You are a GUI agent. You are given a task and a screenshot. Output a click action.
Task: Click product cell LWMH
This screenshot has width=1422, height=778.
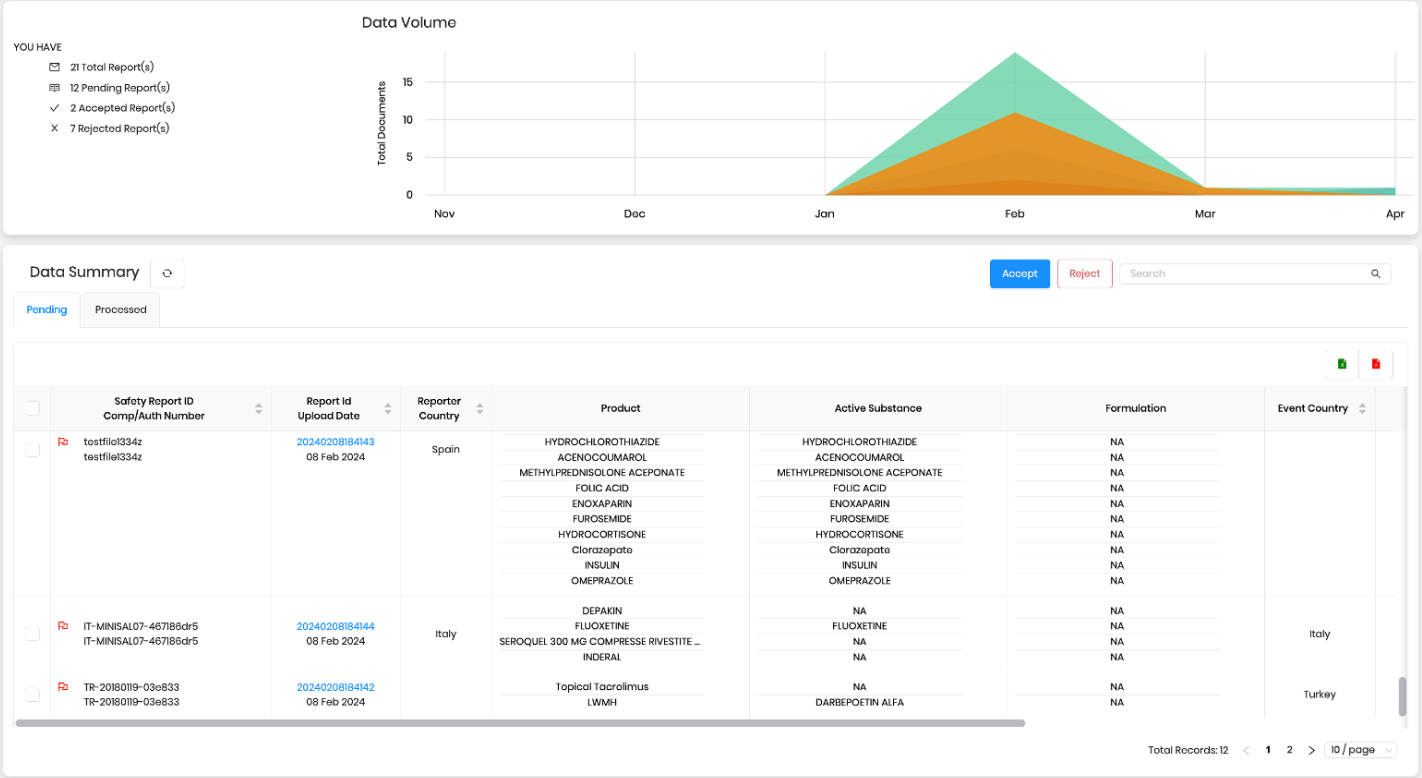click(602, 703)
